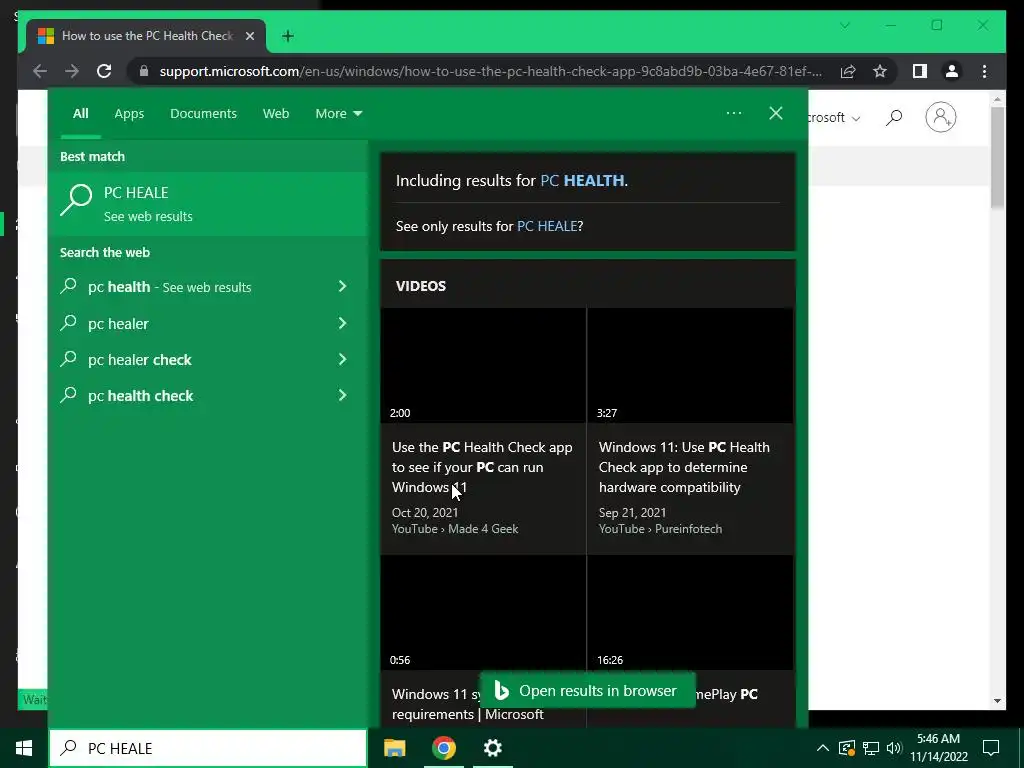This screenshot has height=768, width=1024.
Task: Open Chrome profile avatar button
Action: [952, 71]
